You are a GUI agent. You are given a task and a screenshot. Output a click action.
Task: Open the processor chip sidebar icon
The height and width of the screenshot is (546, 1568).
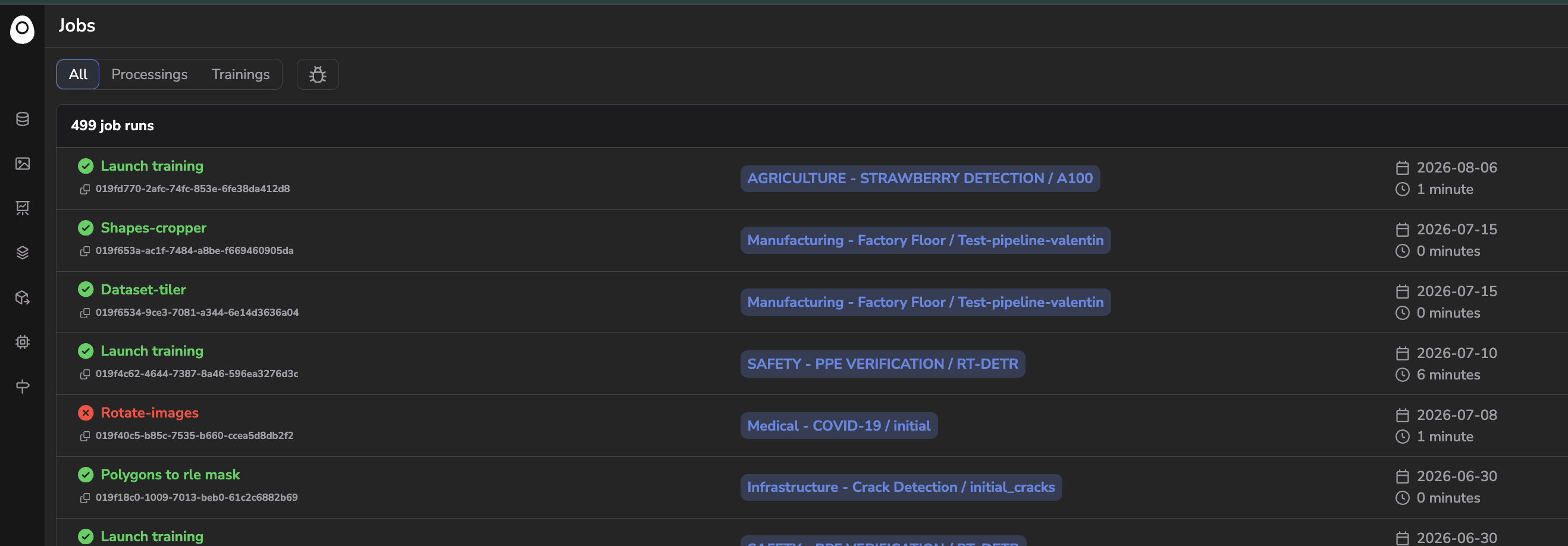(x=23, y=342)
